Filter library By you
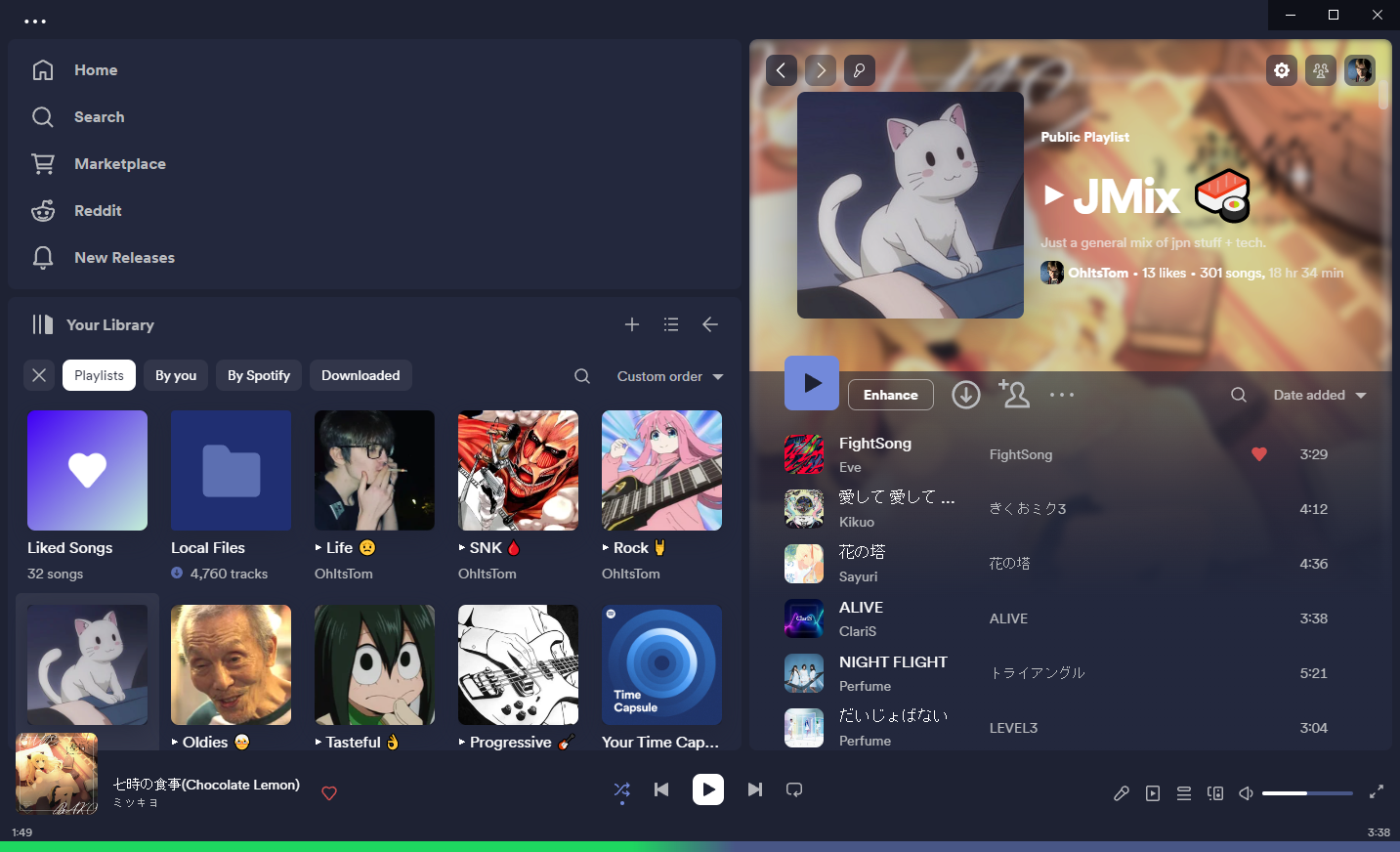 176,375
